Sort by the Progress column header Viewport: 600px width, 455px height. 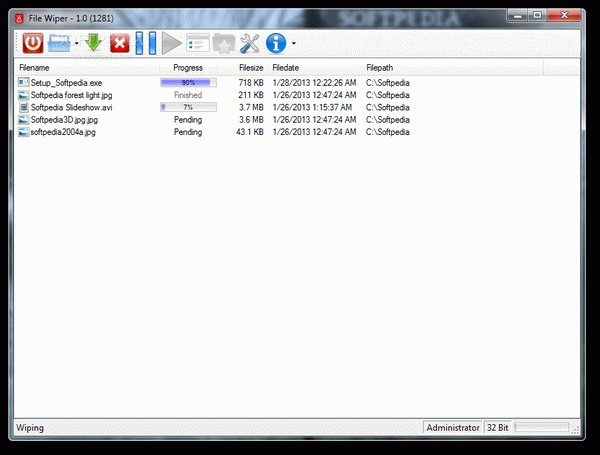coord(188,68)
